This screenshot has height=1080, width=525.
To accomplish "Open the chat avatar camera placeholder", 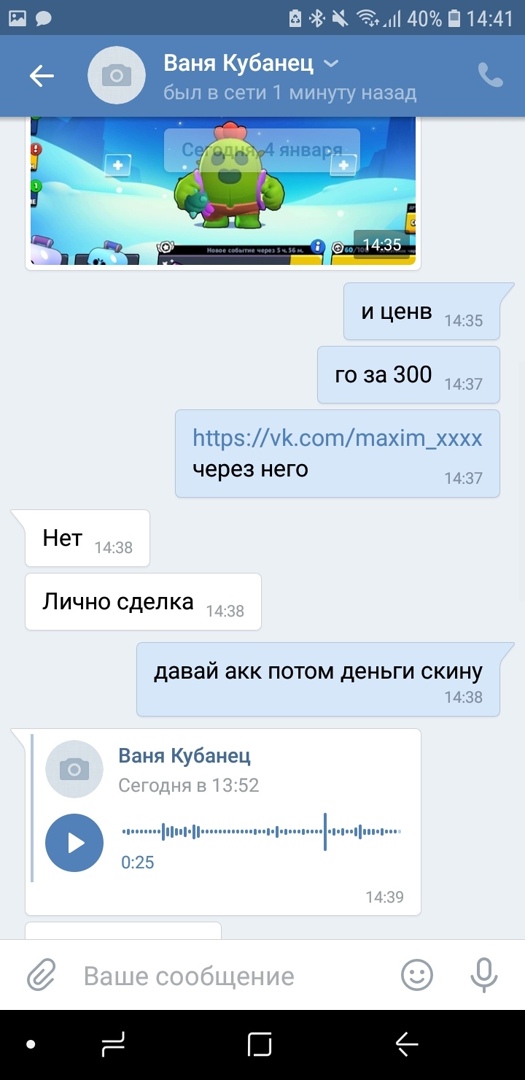I will tap(116, 76).
